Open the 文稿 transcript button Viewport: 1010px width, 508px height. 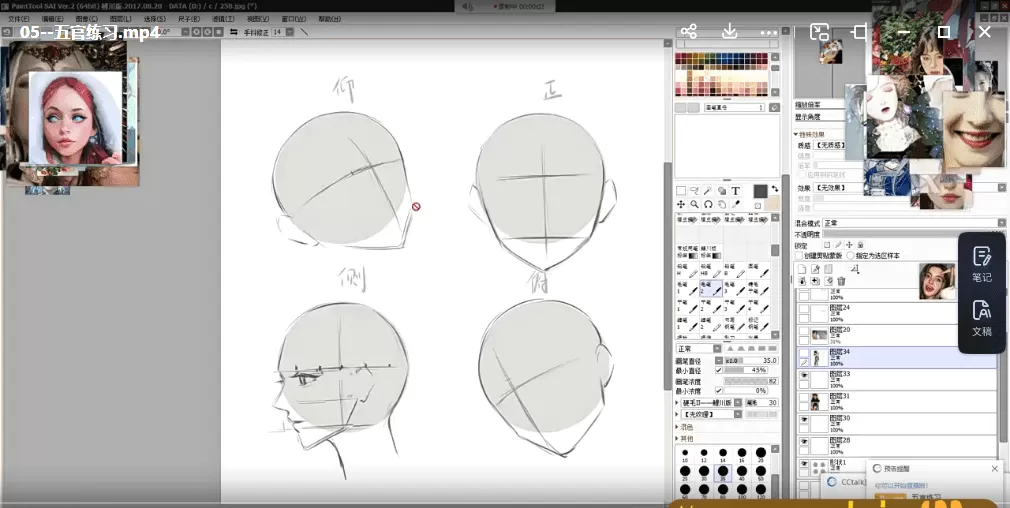pyautogui.click(x=981, y=318)
